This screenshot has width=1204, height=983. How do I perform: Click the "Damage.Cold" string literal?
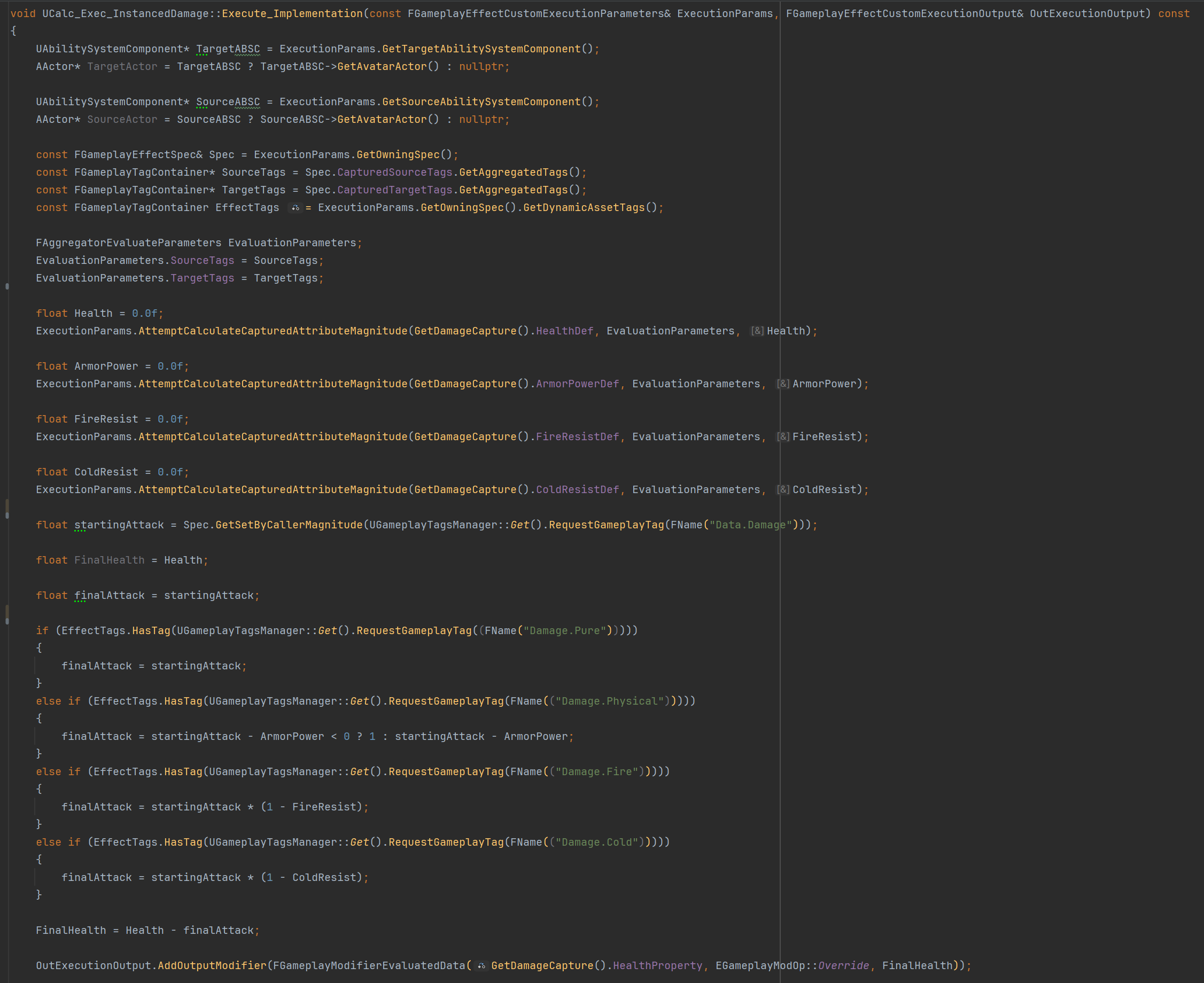tap(596, 842)
